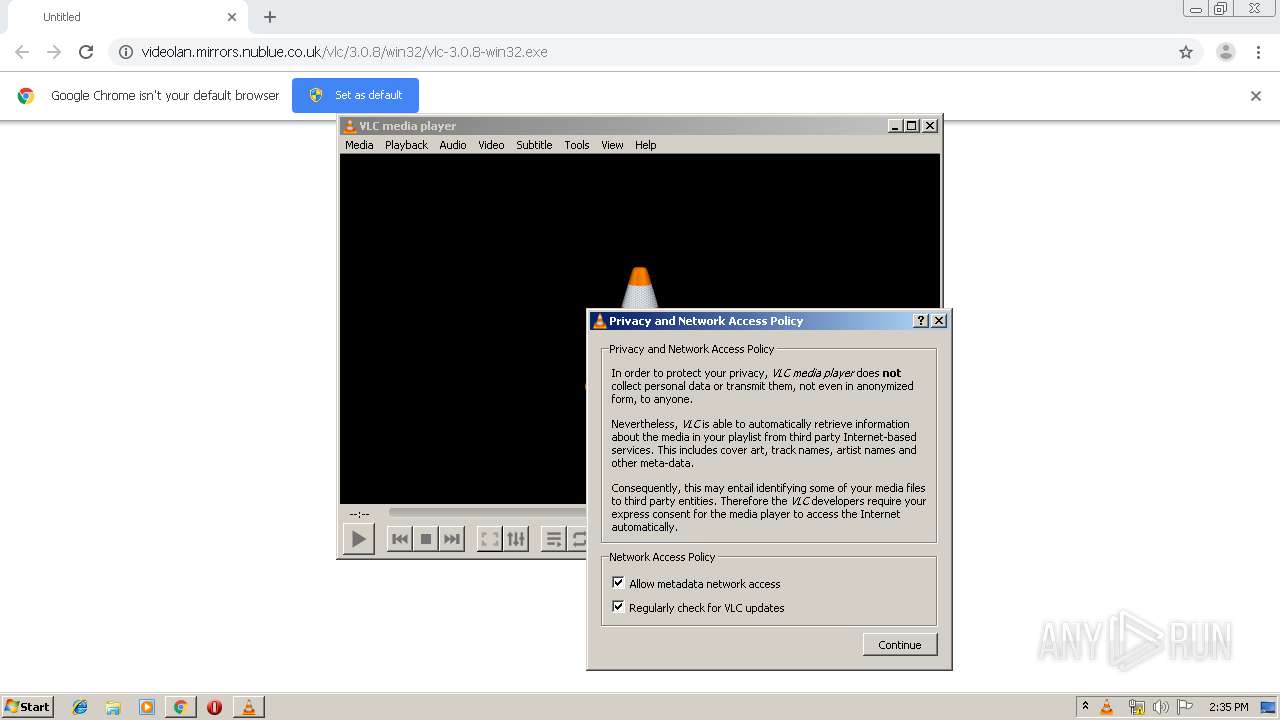Toggle fullscreen video in VLC
The image size is (1280, 720).
(x=490, y=539)
